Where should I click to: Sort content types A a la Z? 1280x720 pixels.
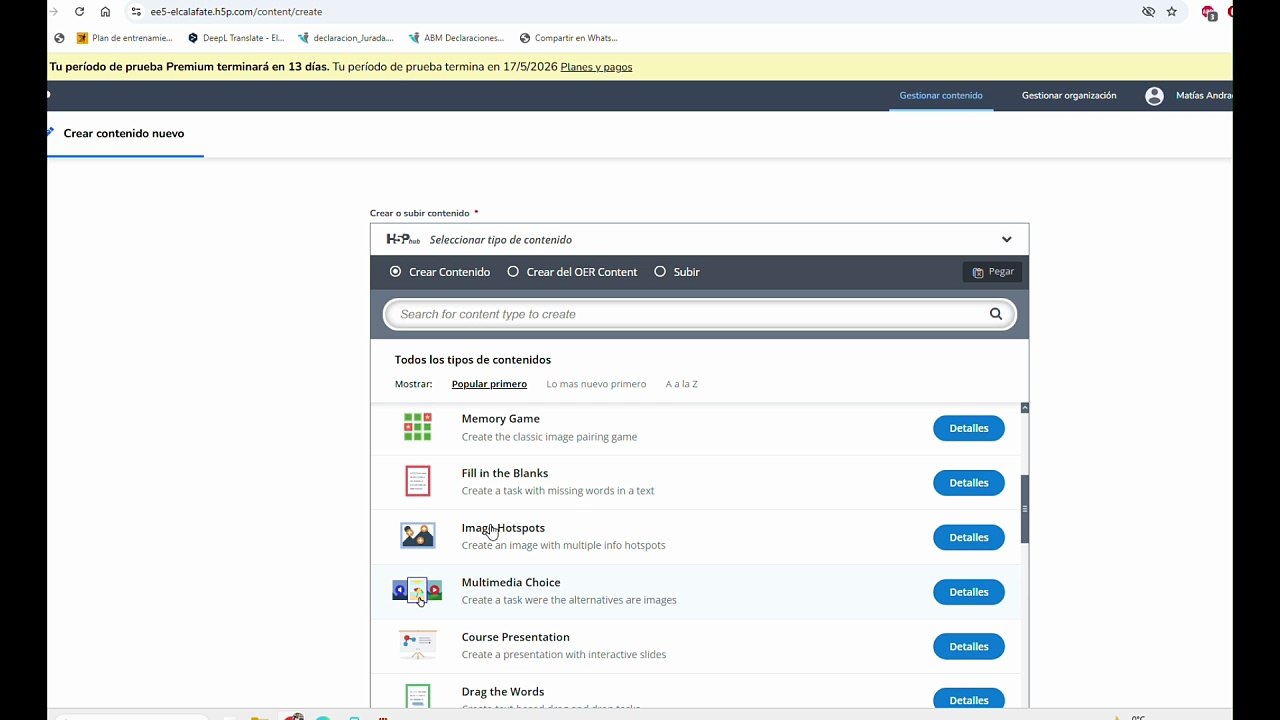click(682, 384)
